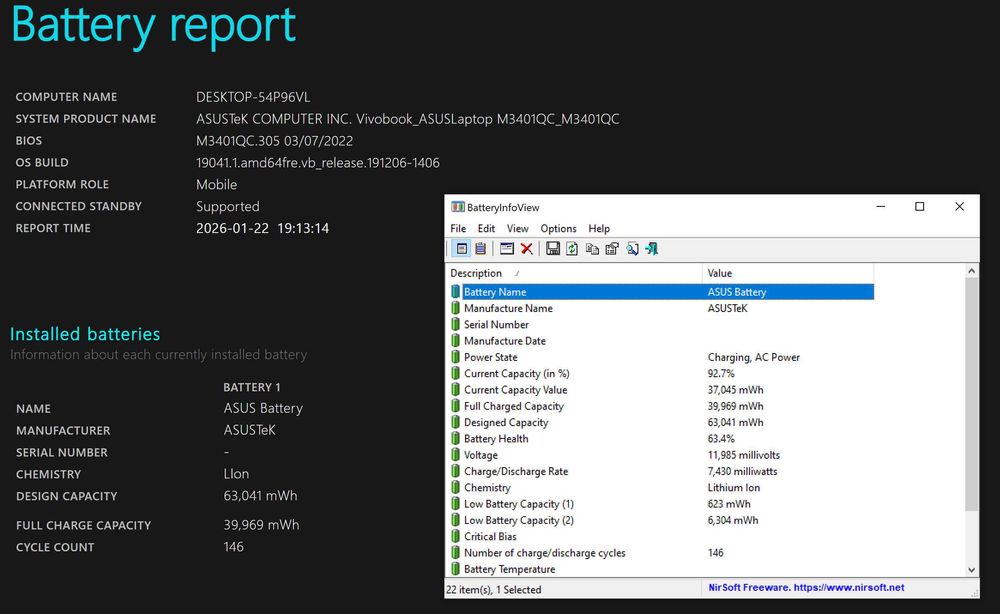The width and height of the screenshot is (1000, 614).
Task: Select the Show Battery Information toolbar icon
Action: click(x=462, y=249)
